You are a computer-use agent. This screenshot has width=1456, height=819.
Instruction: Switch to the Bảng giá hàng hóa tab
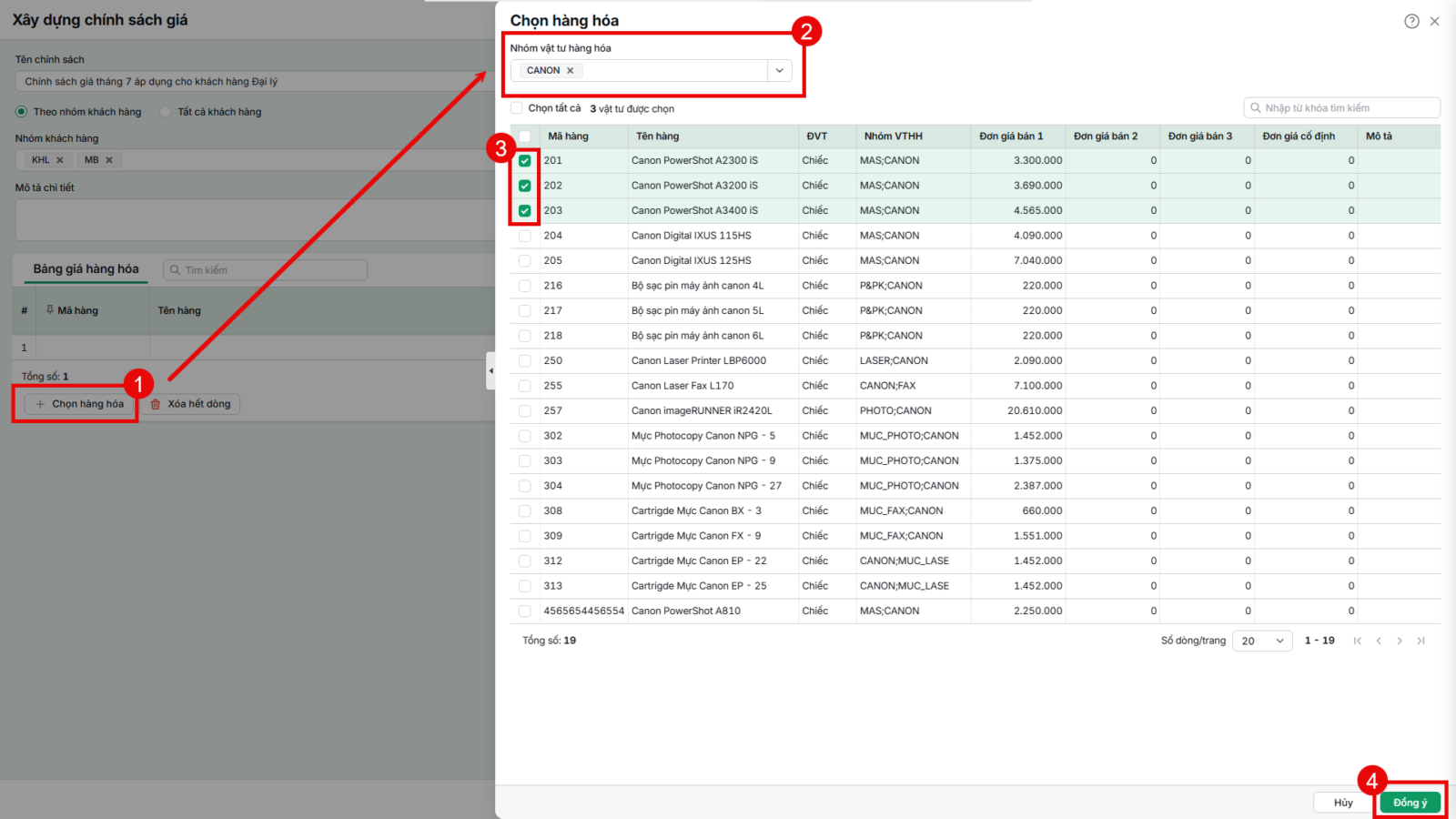86,269
